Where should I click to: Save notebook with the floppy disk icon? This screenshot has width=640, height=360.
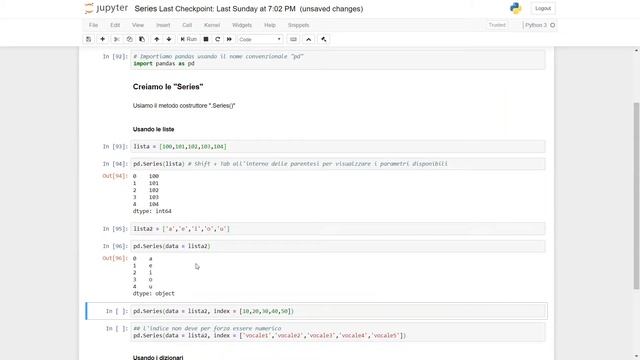tap(89, 39)
